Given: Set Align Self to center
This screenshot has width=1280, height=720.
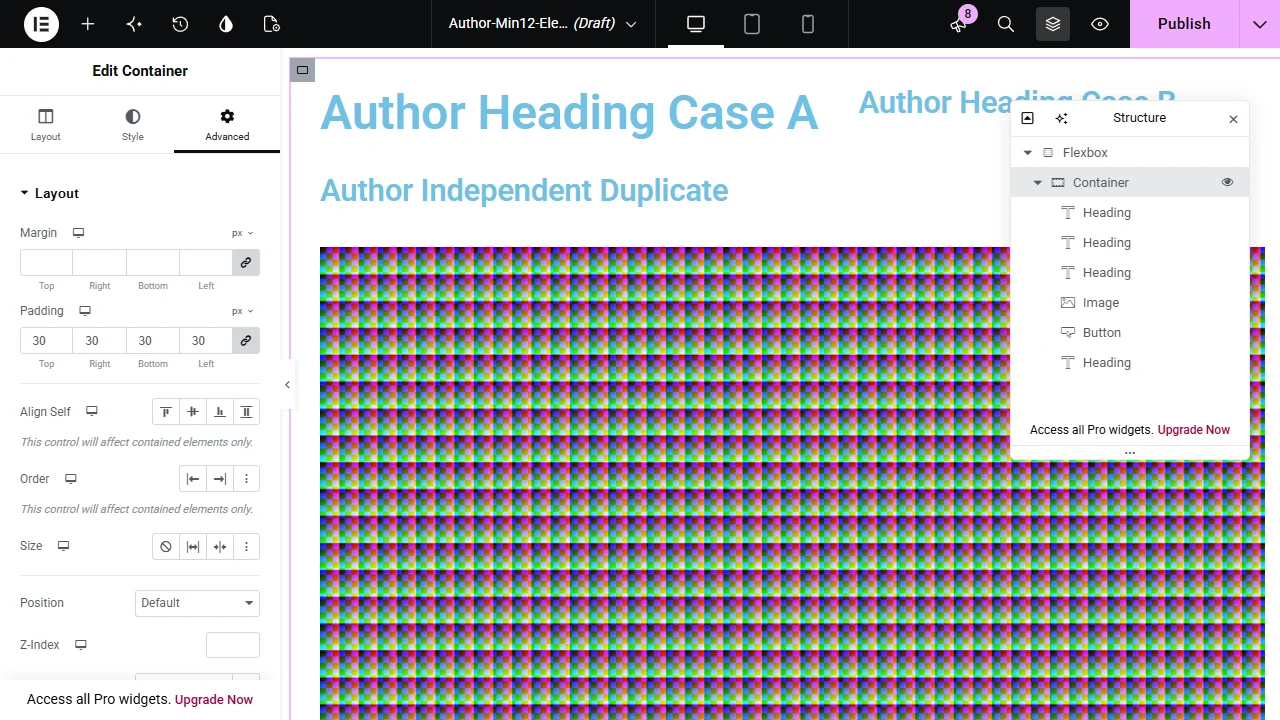Looking at the screenshot, I should point(193,411).
